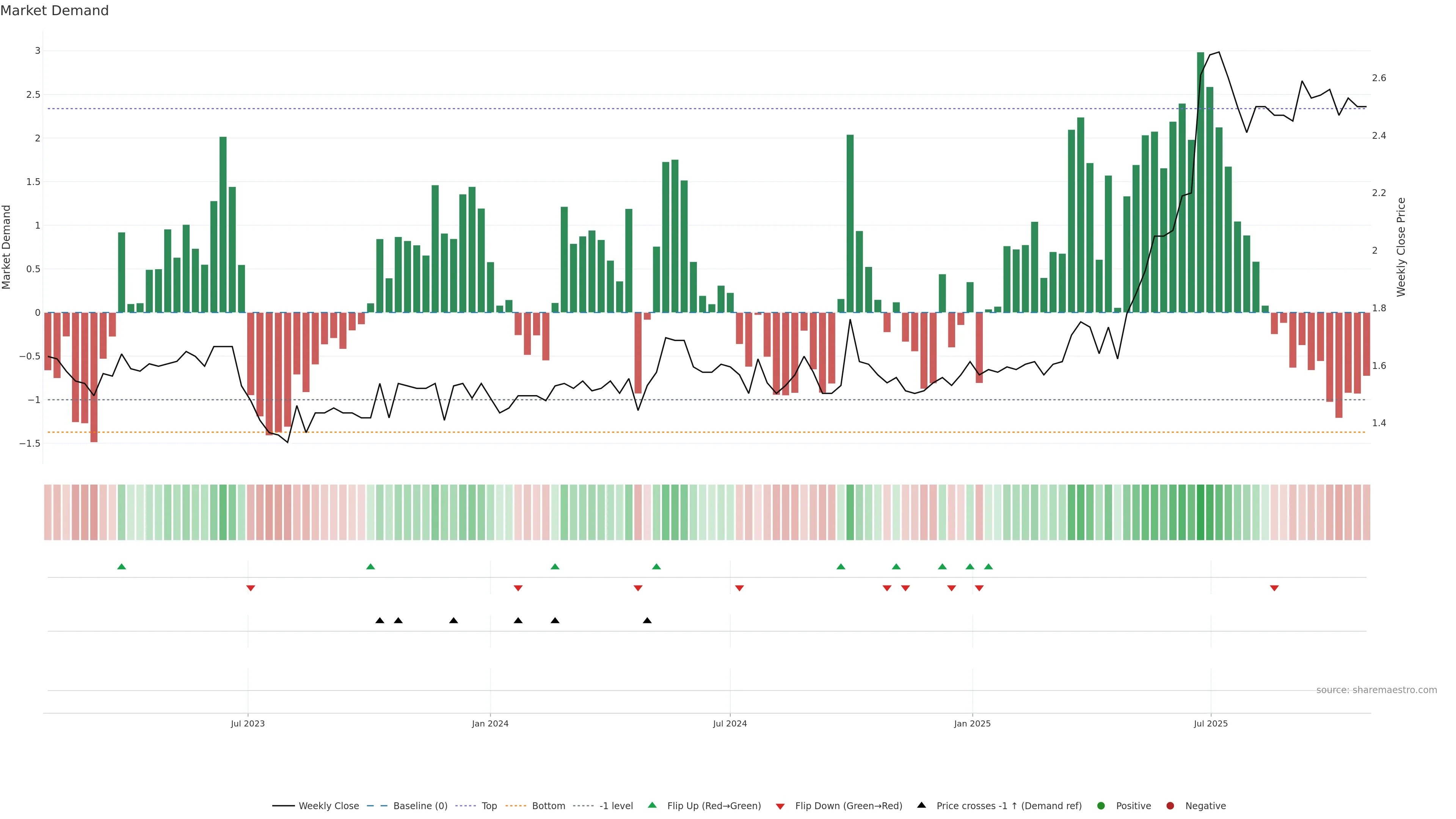Click the first black price-cross triangle marker
This screenshot has height=819, width=1456.
380,621
